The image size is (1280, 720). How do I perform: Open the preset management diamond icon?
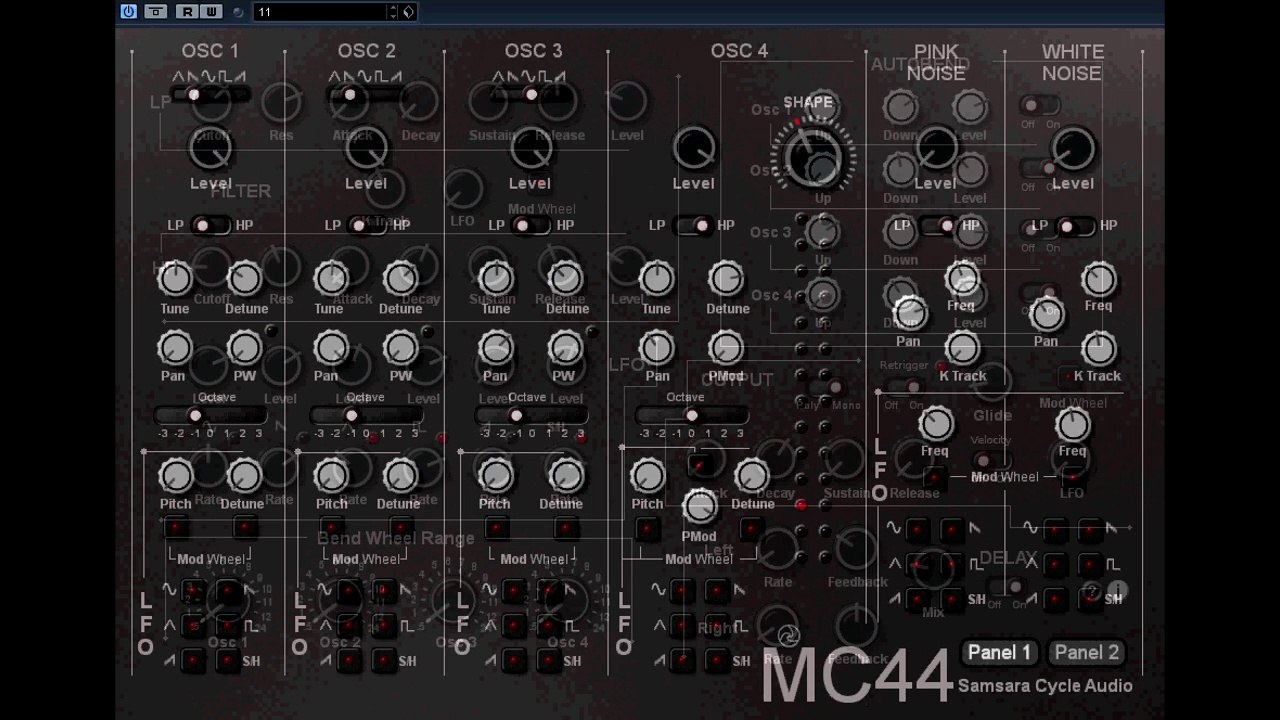[409, 12]
